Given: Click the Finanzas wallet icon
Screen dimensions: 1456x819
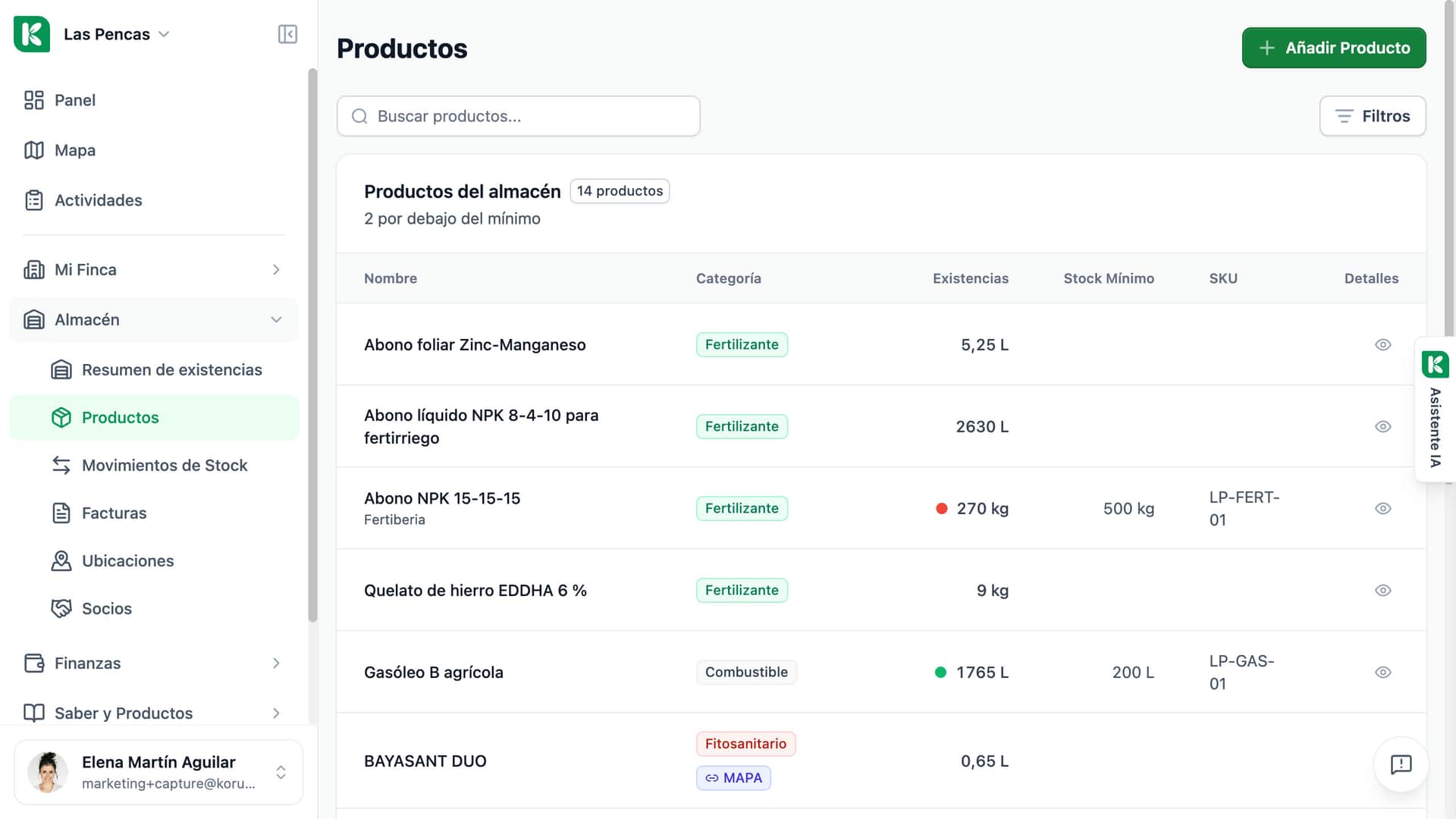Looking at the screenshot, I should point(34,664).
